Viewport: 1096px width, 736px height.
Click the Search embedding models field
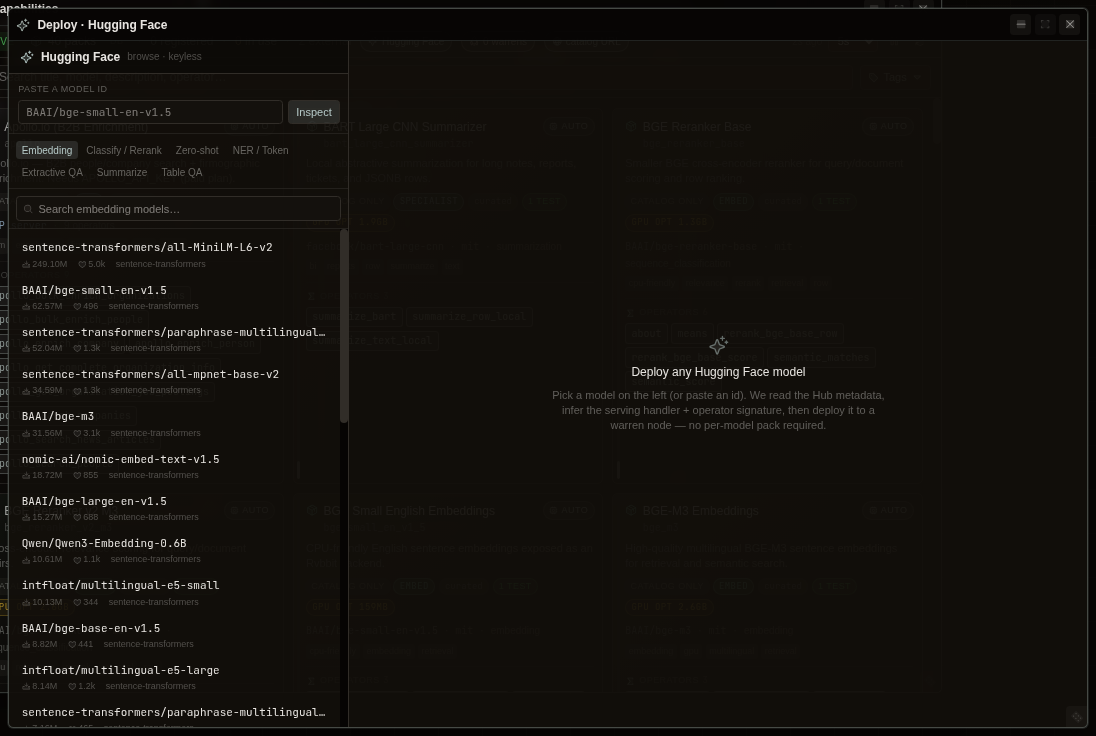click(x=178, y=209)
